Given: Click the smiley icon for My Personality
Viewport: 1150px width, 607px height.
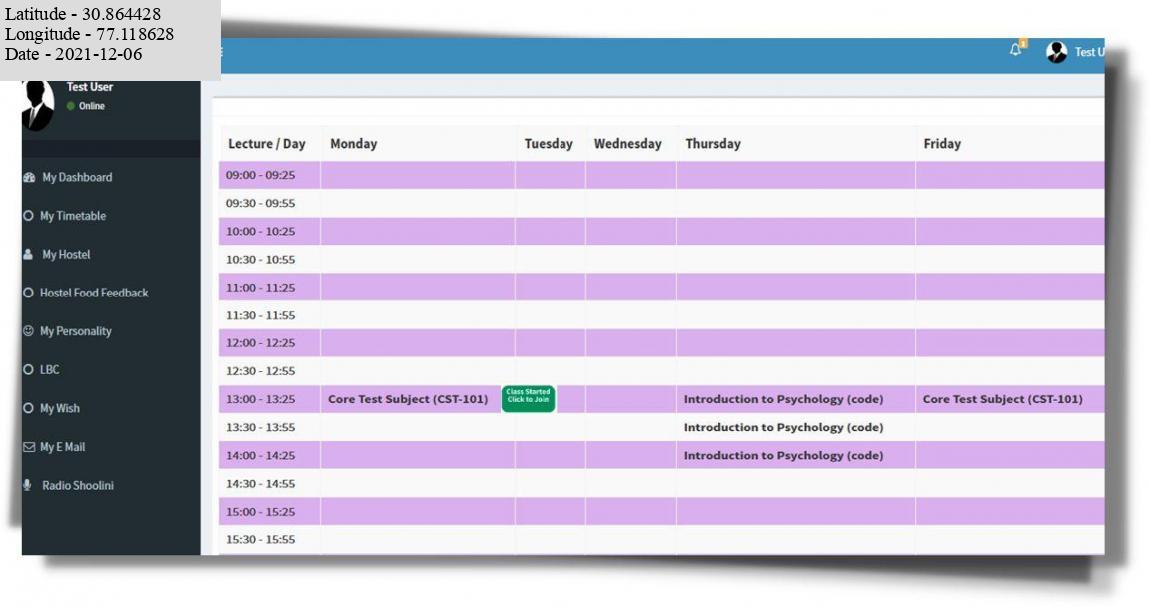Looking at the screenshot, I should (x=29, y=331).
